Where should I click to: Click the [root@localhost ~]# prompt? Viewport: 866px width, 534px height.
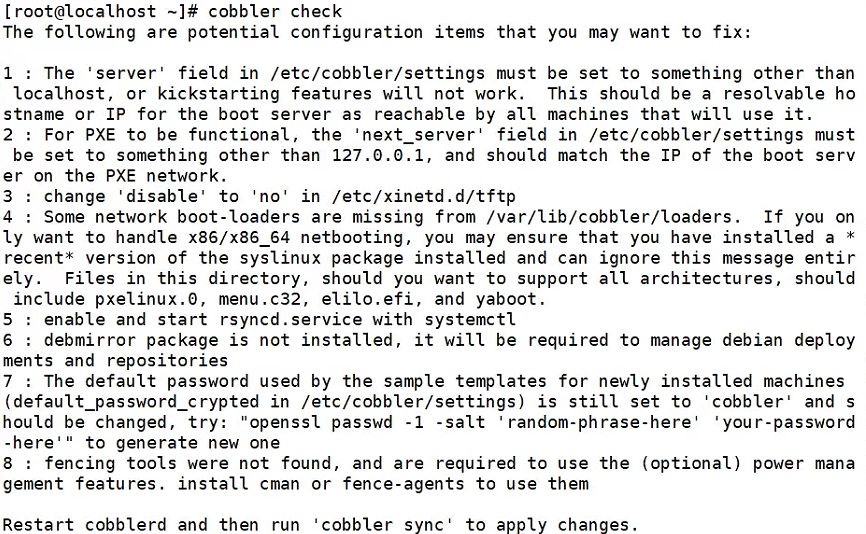pos(101,11)
